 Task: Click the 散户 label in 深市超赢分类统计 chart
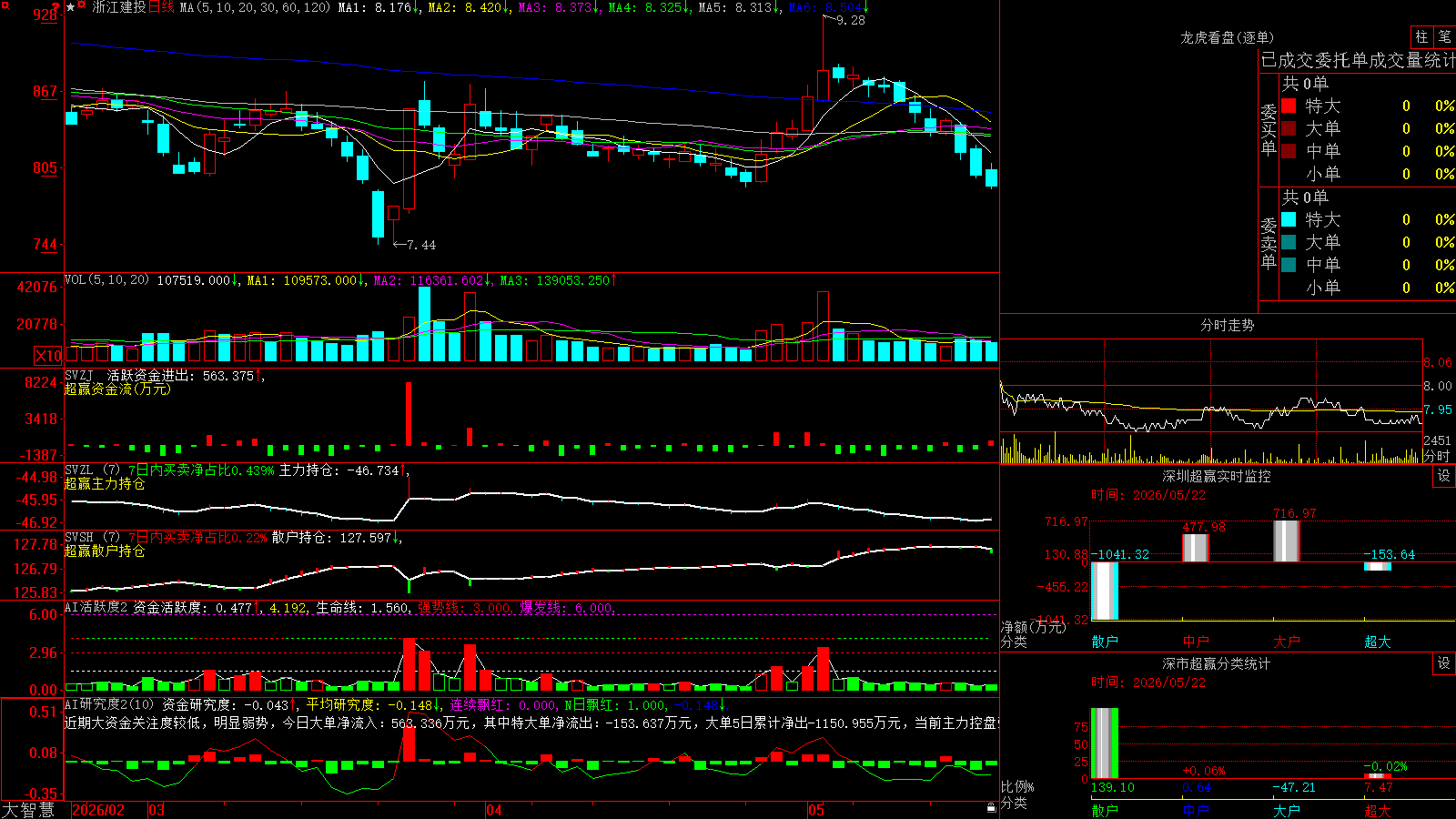(x=1105, y=810)
